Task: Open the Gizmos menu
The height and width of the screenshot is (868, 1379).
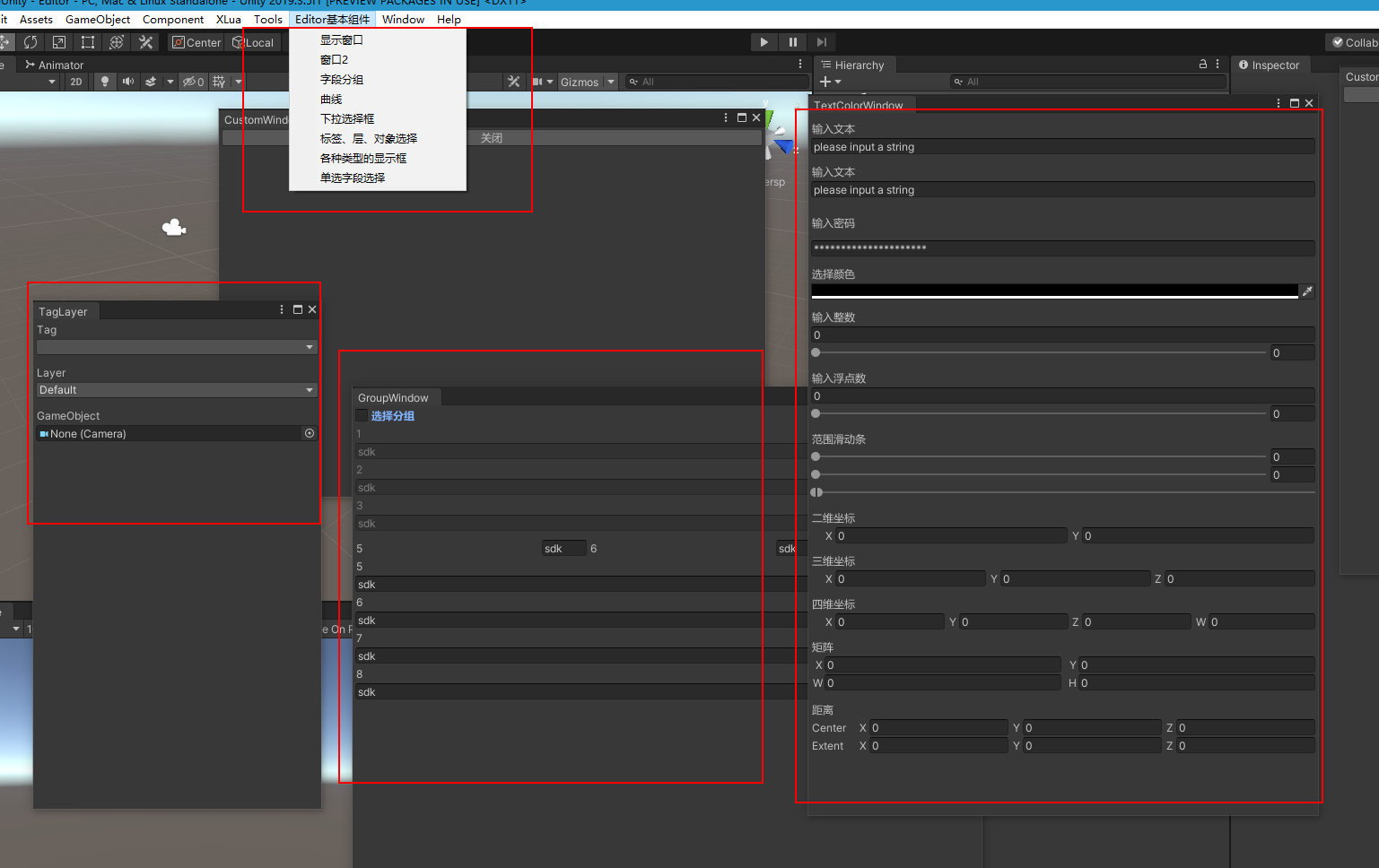Action: (x=580, y=82)
